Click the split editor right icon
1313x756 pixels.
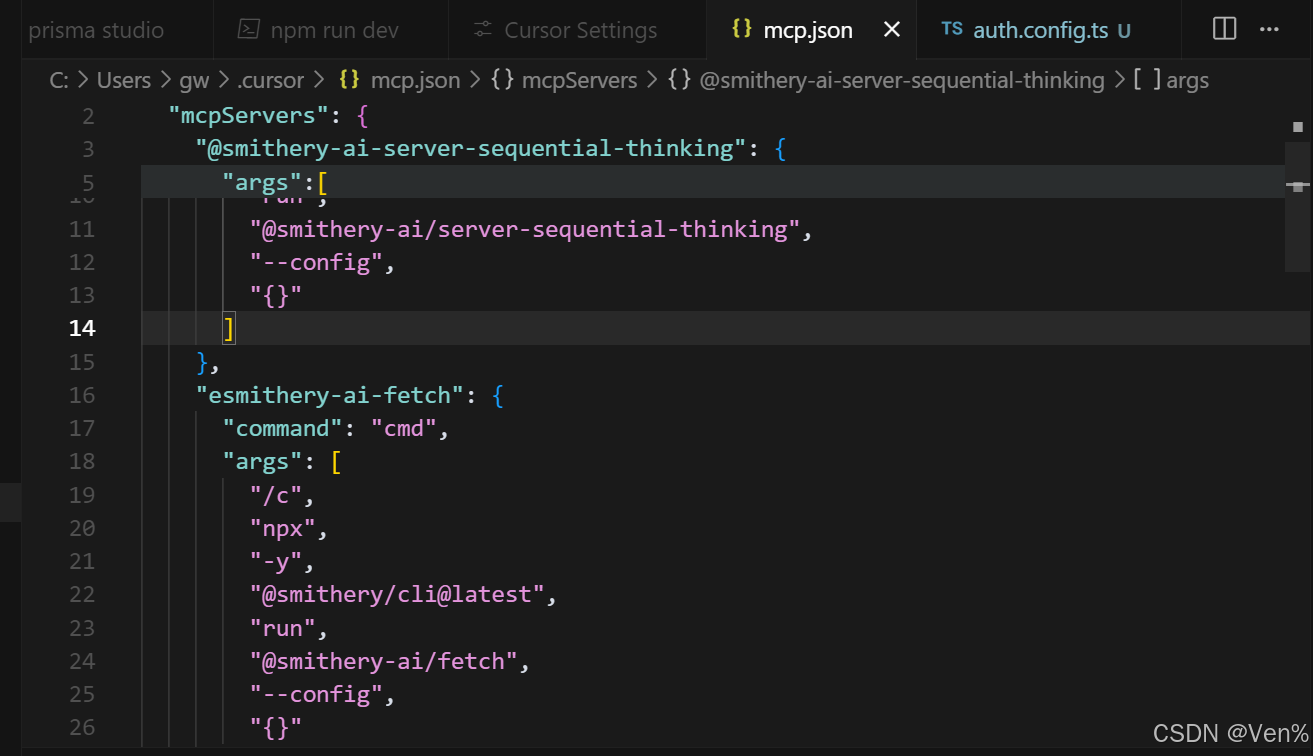coord(1224,29)
